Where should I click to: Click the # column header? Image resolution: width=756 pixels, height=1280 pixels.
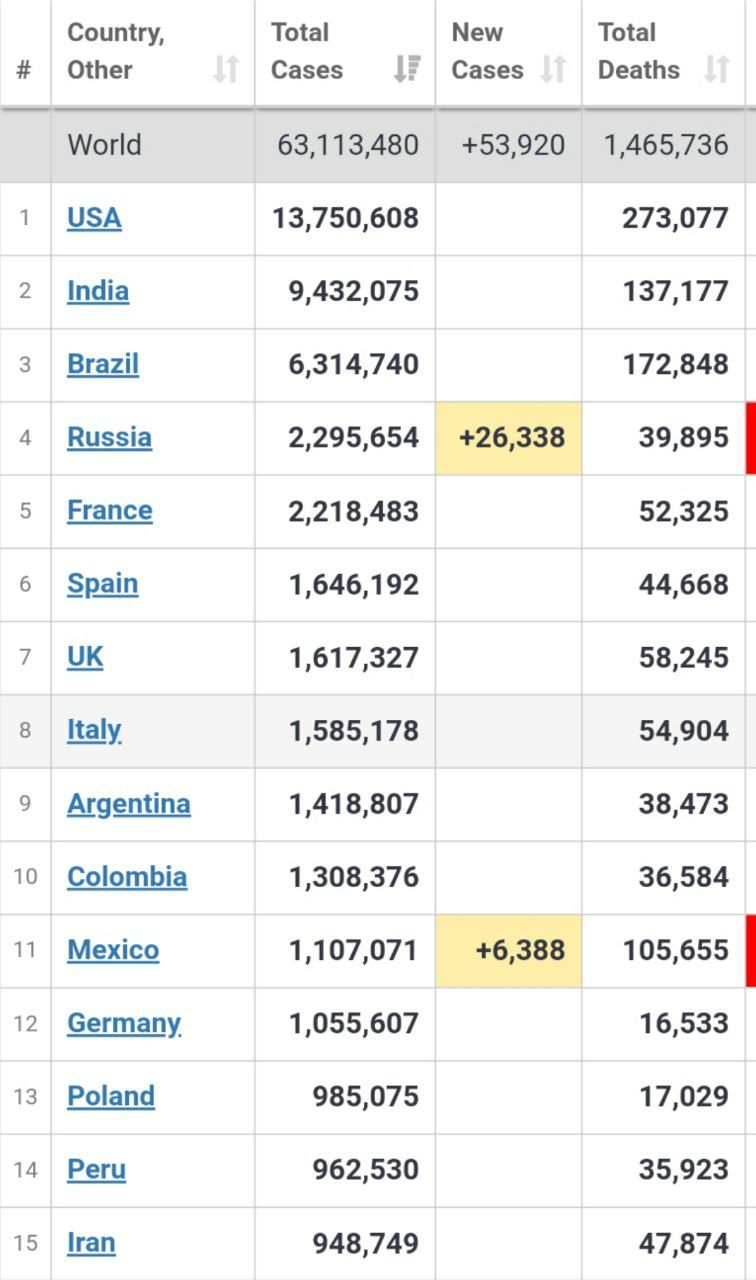point(24,71)
